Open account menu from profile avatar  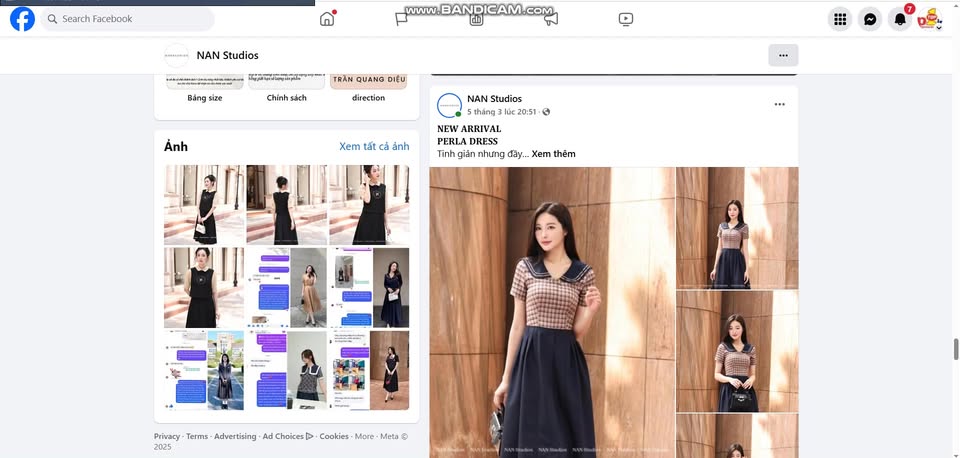click(930, 19)
